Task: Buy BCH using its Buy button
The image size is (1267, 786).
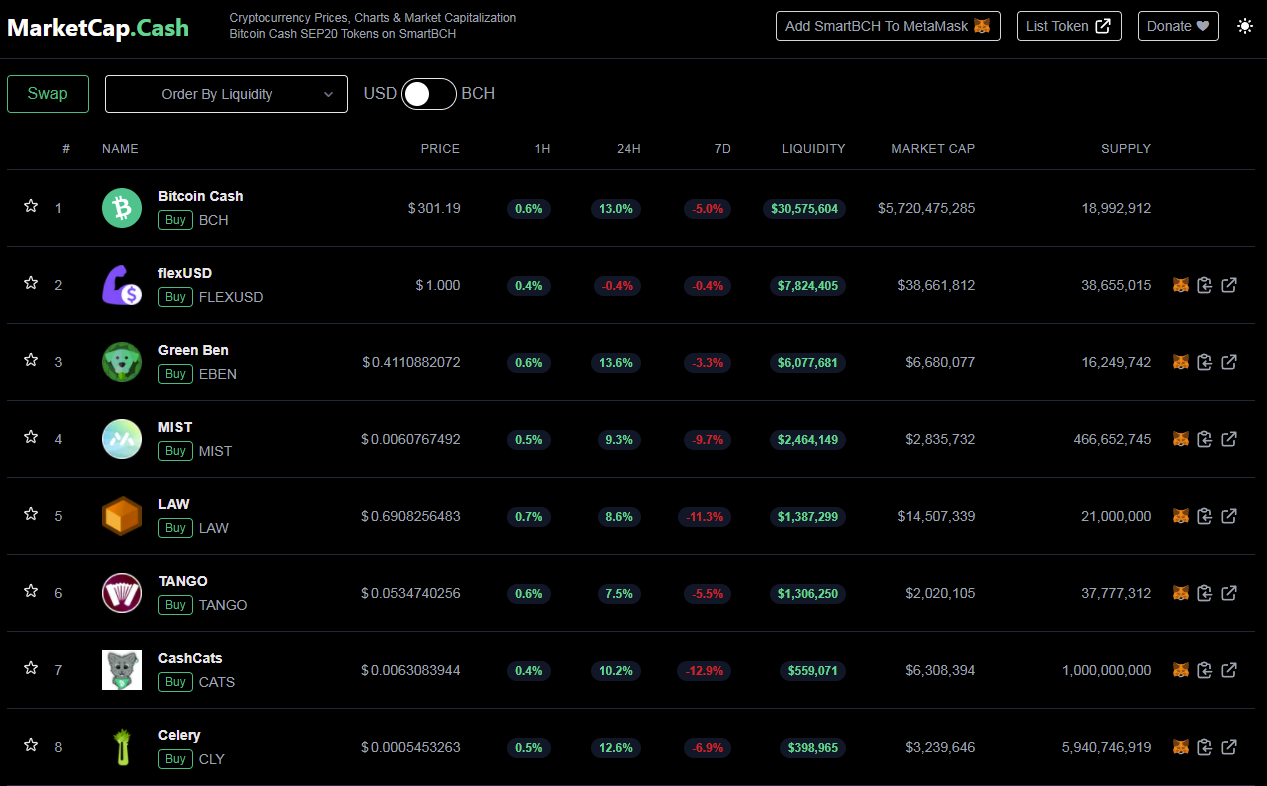Action: (x=175, y=220)
